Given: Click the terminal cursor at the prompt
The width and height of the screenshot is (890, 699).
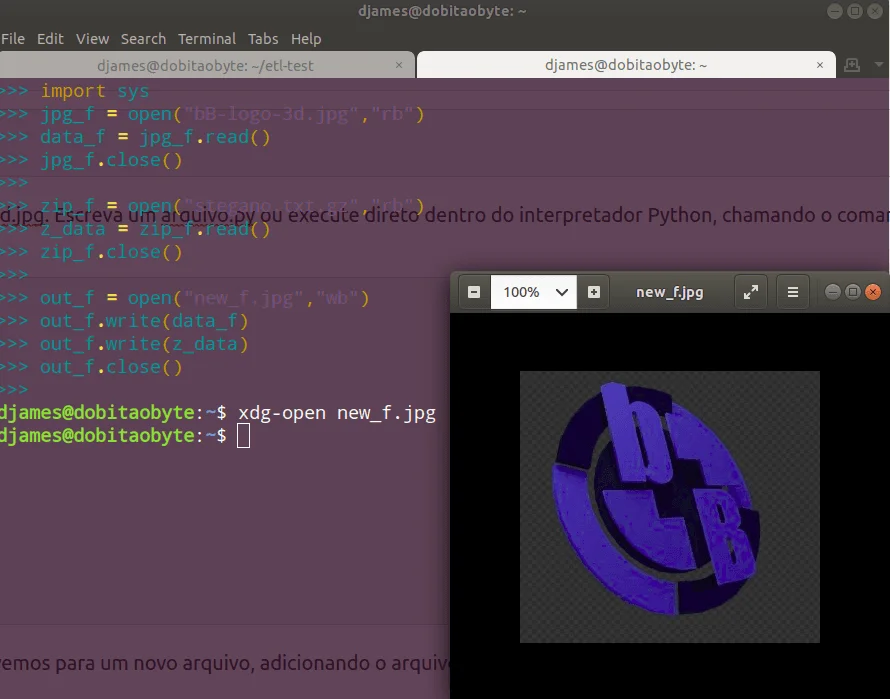Looking at the screenshot, I should click(244, 436).
